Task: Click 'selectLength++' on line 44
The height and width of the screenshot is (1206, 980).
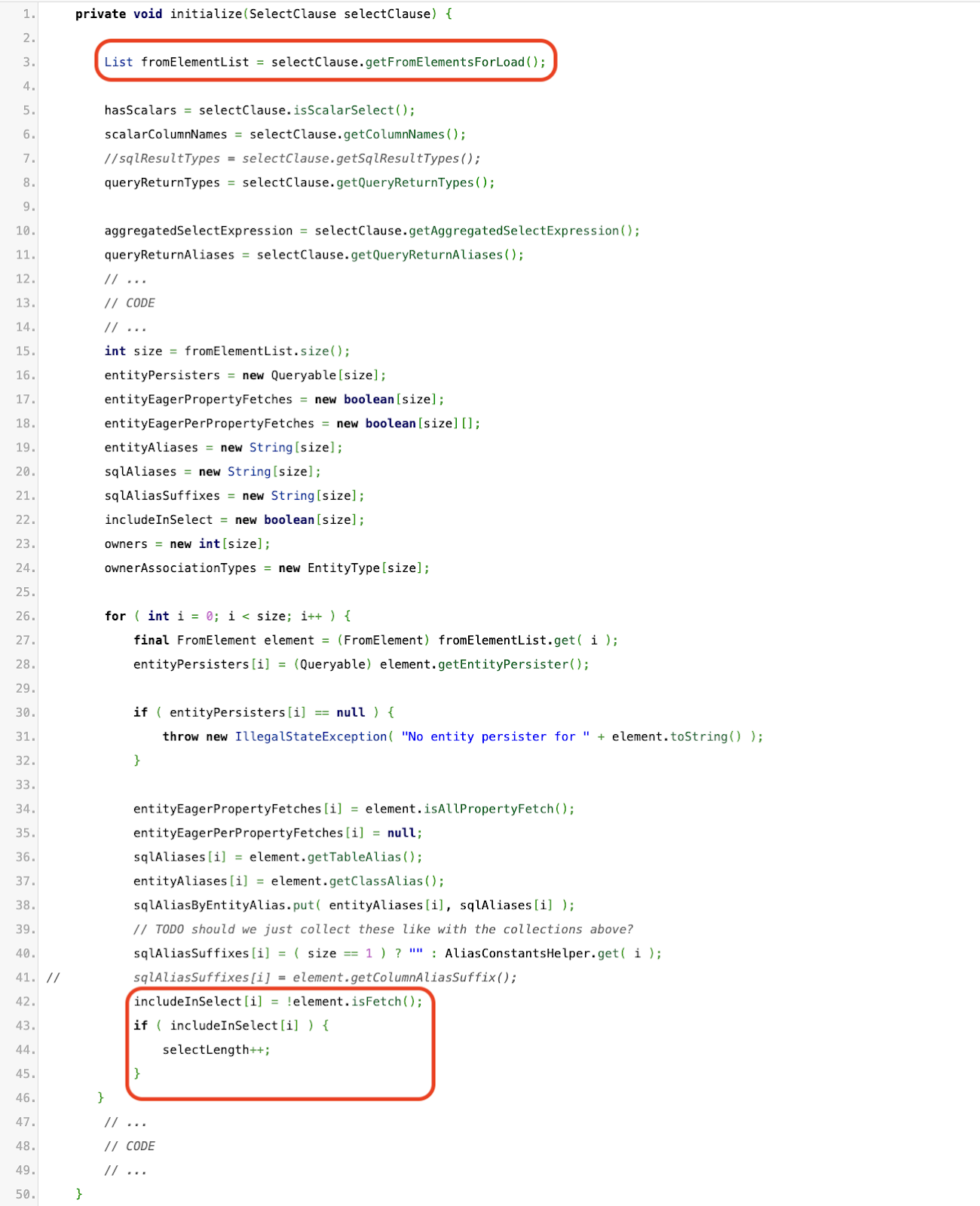Action: [x=213, y=1051]
